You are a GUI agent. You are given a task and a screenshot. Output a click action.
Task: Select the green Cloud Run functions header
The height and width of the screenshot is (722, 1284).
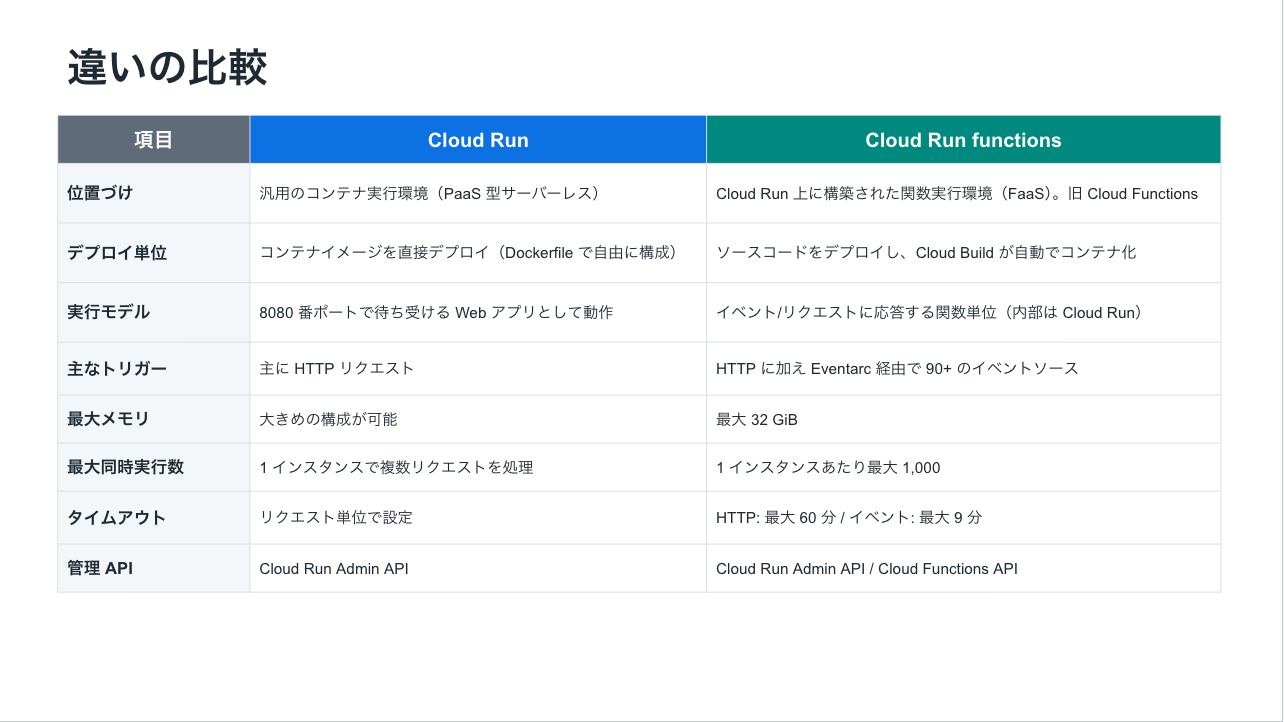click(x=964, y=140)
